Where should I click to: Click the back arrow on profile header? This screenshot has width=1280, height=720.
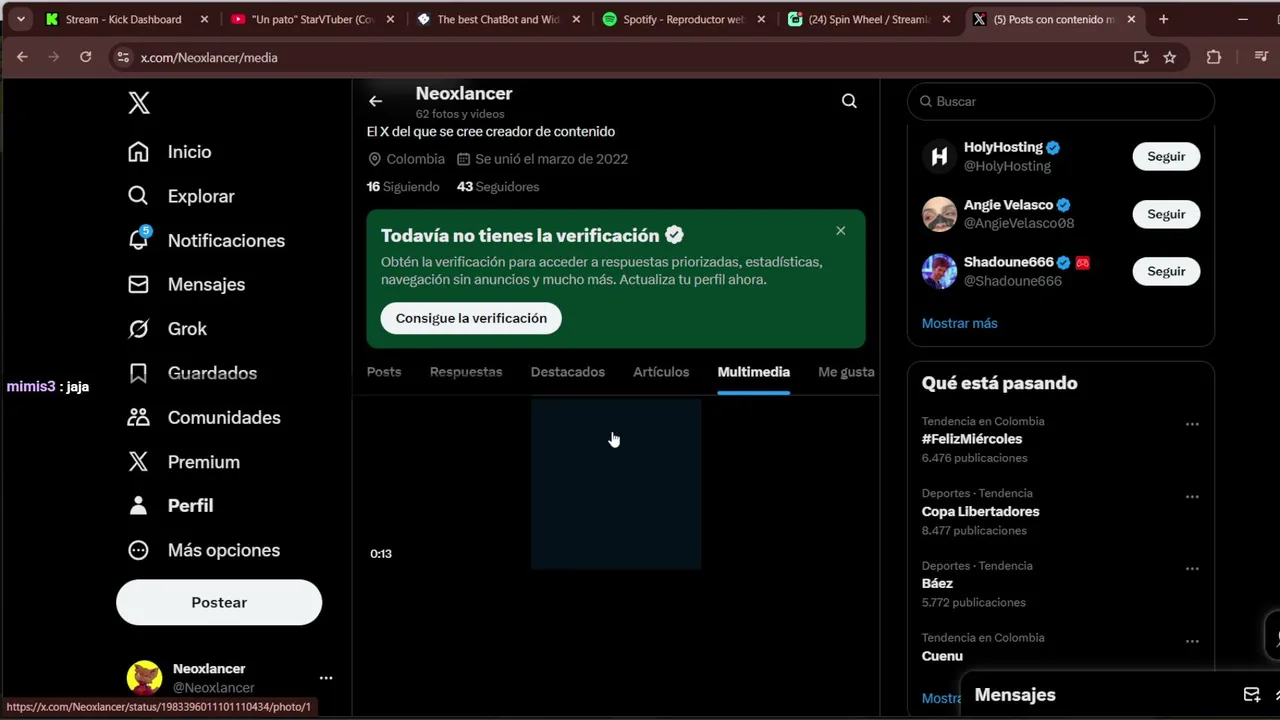(x=375, y=101)
